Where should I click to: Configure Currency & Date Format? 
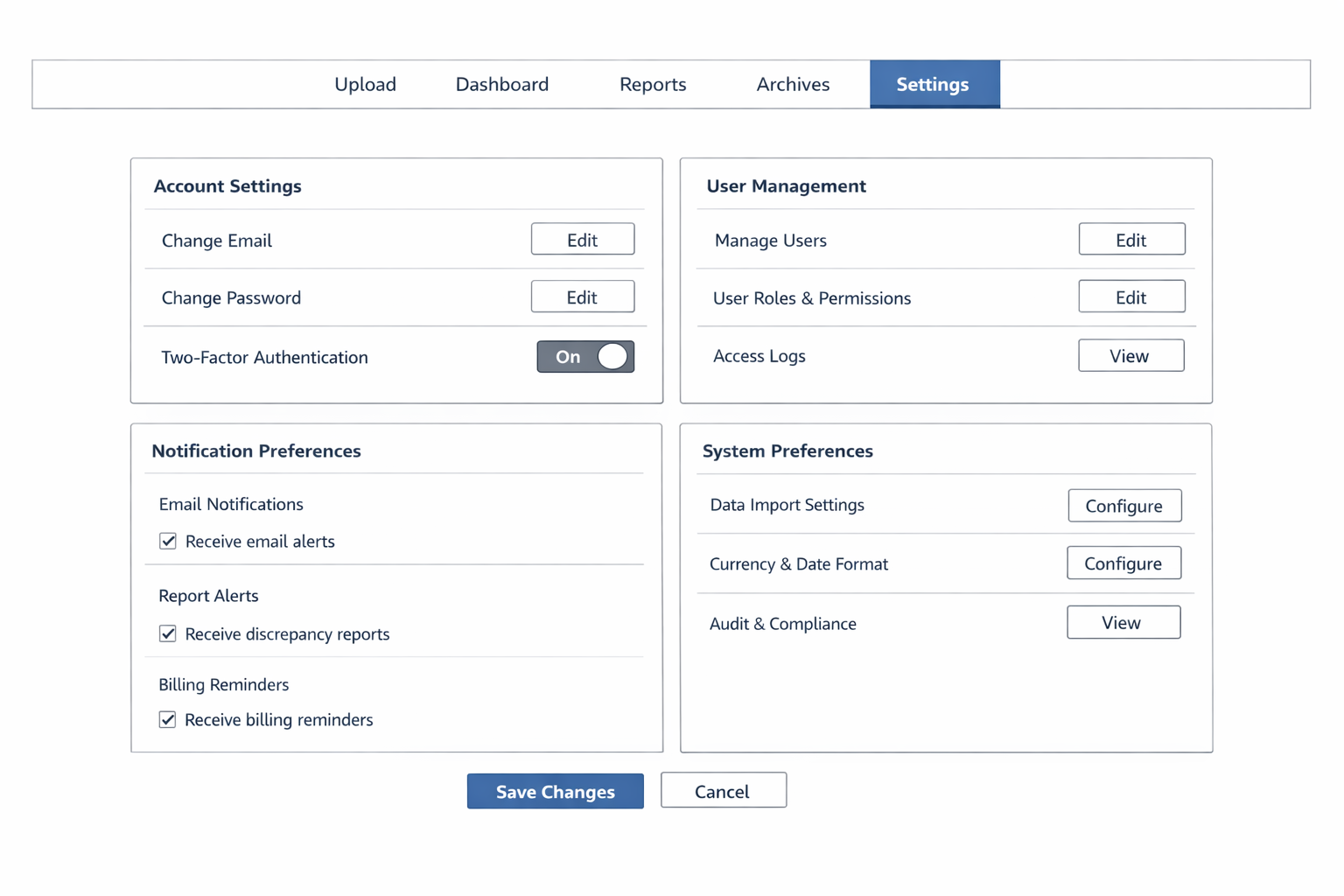click(1123, 563)
